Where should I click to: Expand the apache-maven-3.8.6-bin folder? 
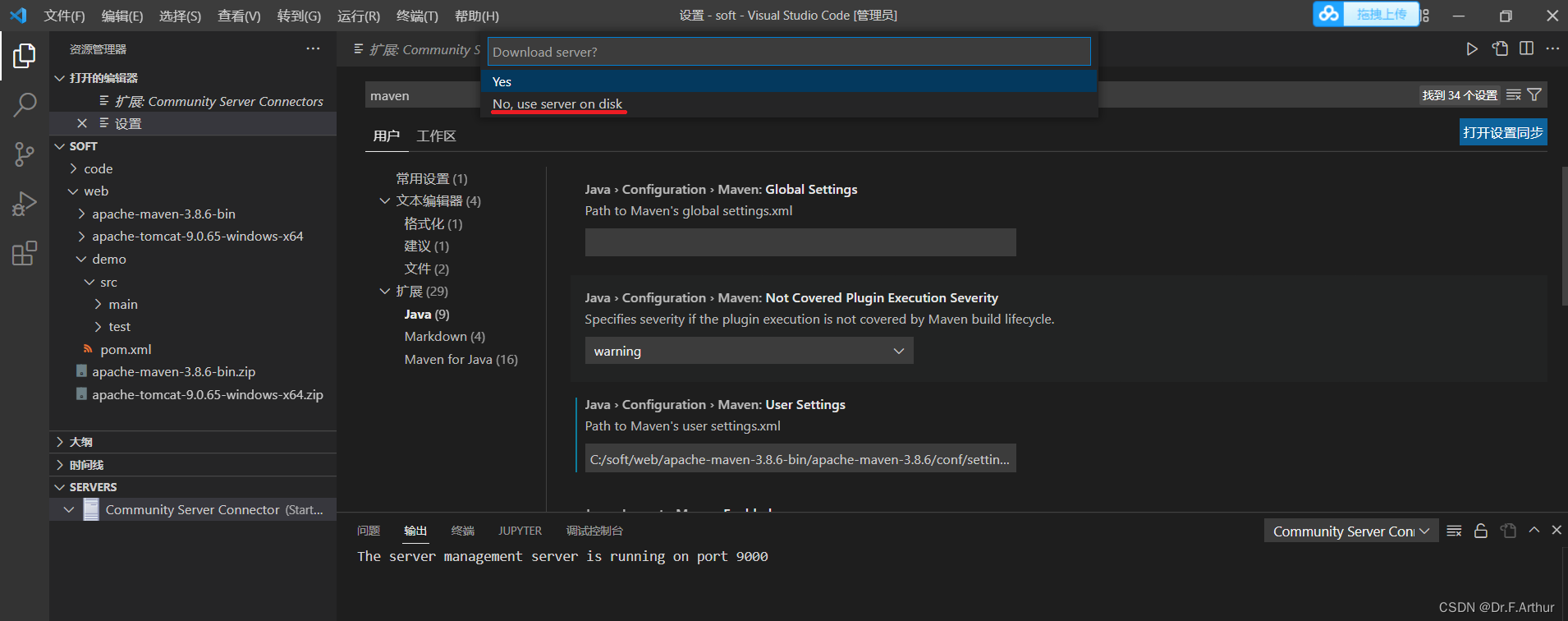point(81,214)
